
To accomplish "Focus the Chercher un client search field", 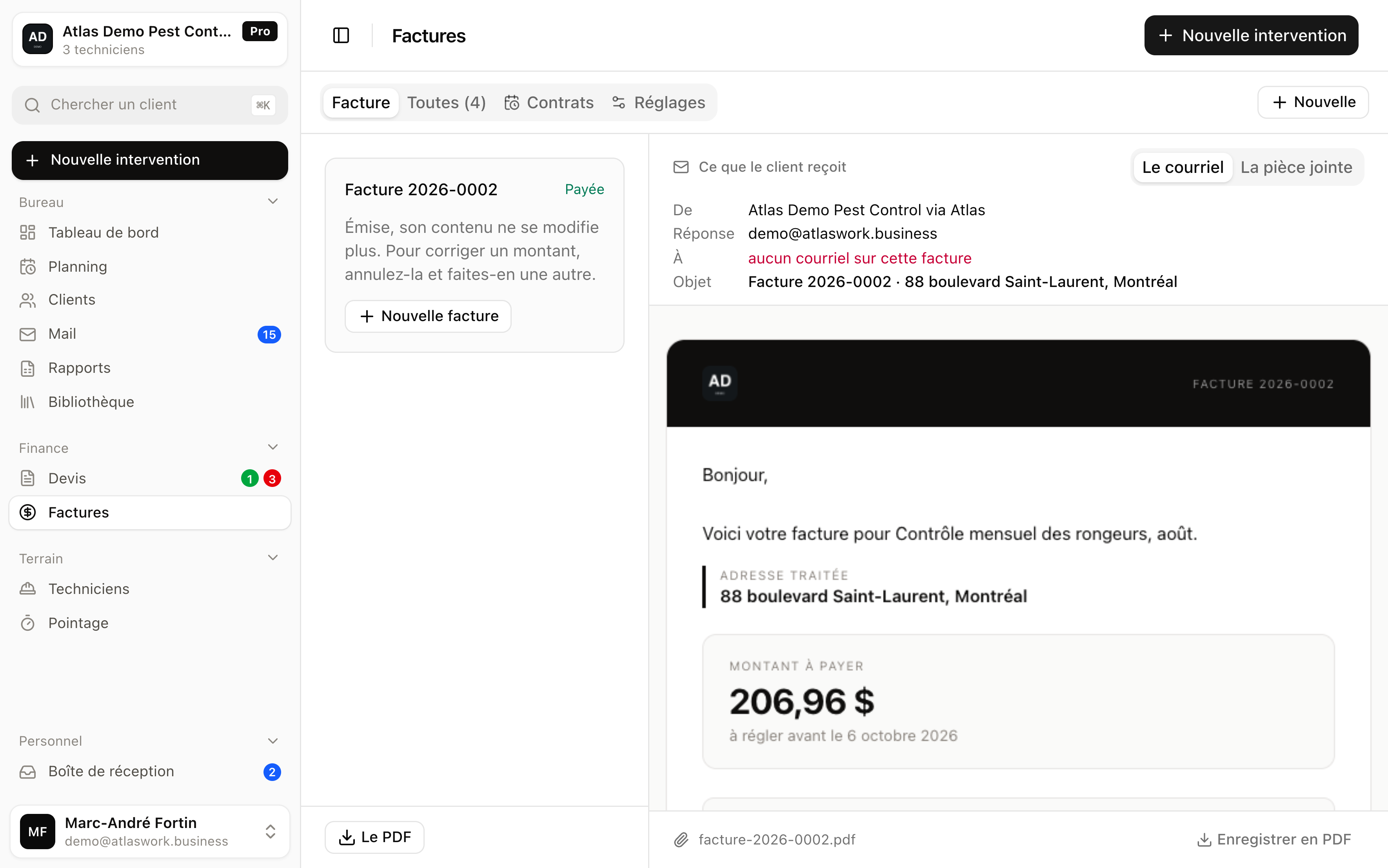I will [149, 105].
